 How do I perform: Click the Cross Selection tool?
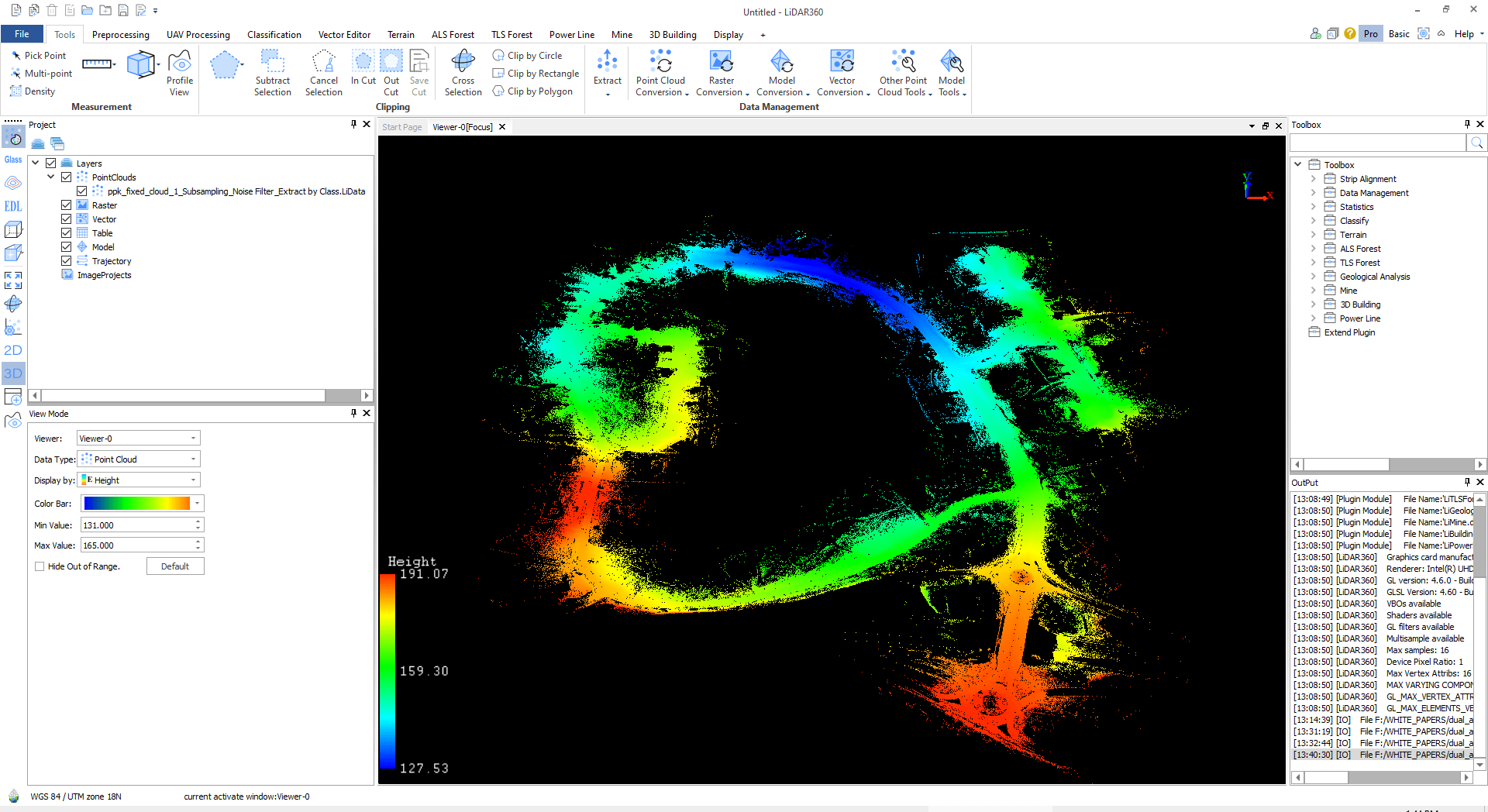pos(463,72)
